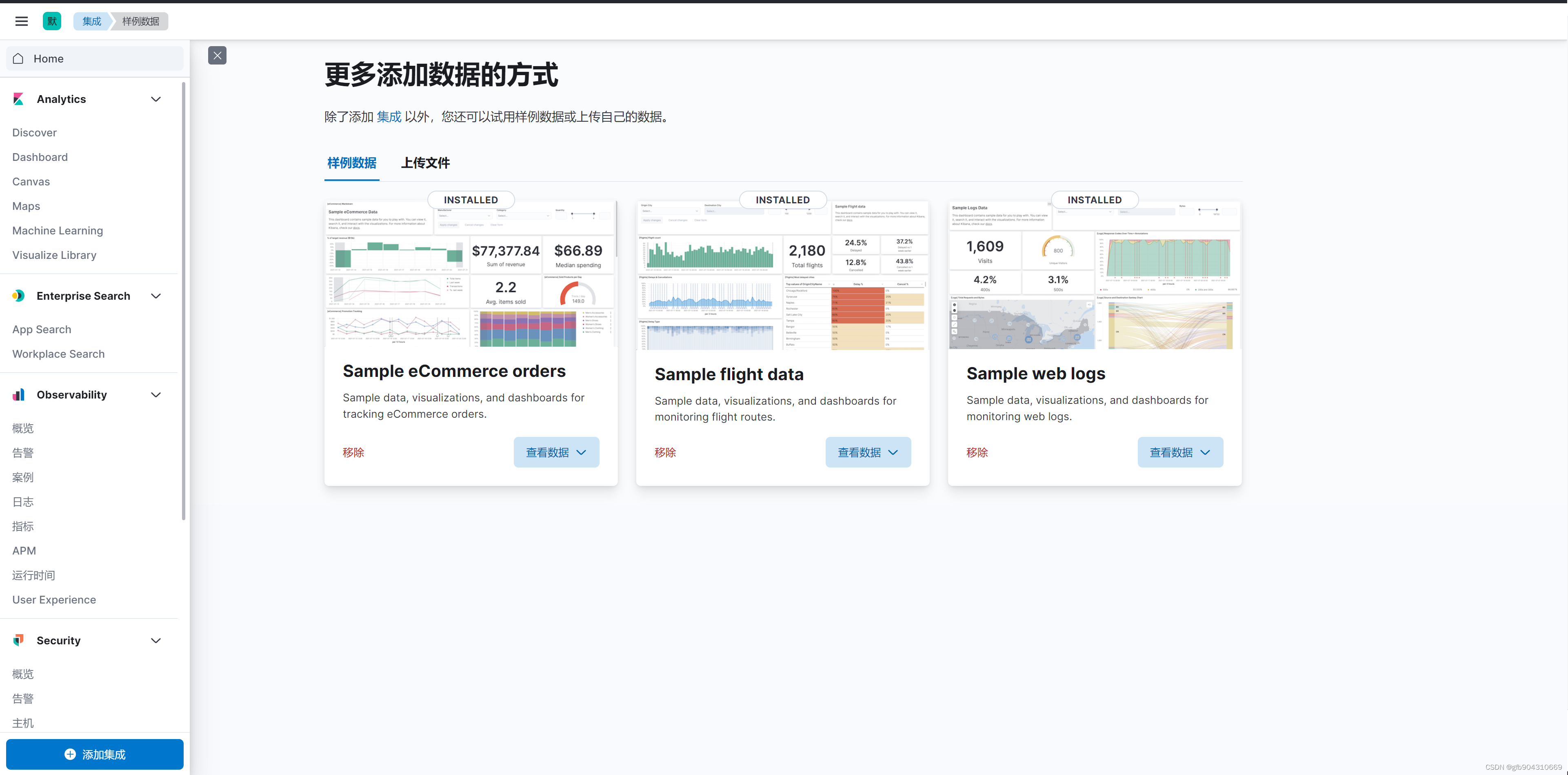Image resolution: width=1568 pixels, height=775 pixels.
Task: Close the side navigation with X
Action: pyautogui.click(x=217, y=56)
